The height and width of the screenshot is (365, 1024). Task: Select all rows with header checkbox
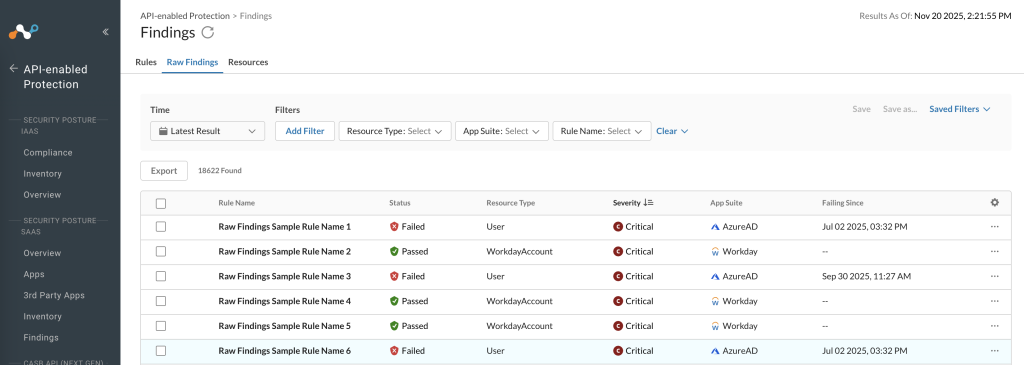161,204
